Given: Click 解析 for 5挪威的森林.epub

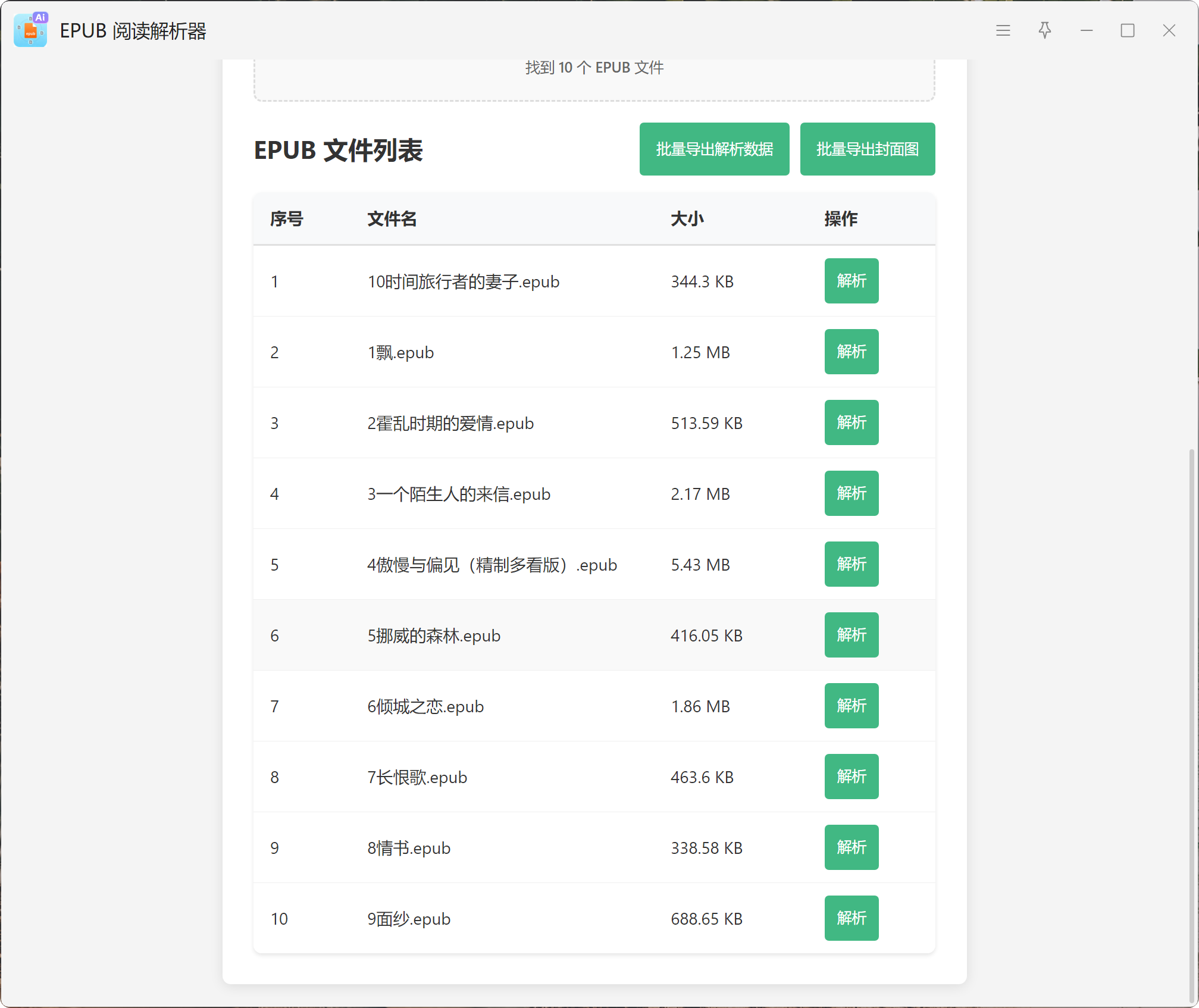Looking at the screenshot, I should (851, 635).
